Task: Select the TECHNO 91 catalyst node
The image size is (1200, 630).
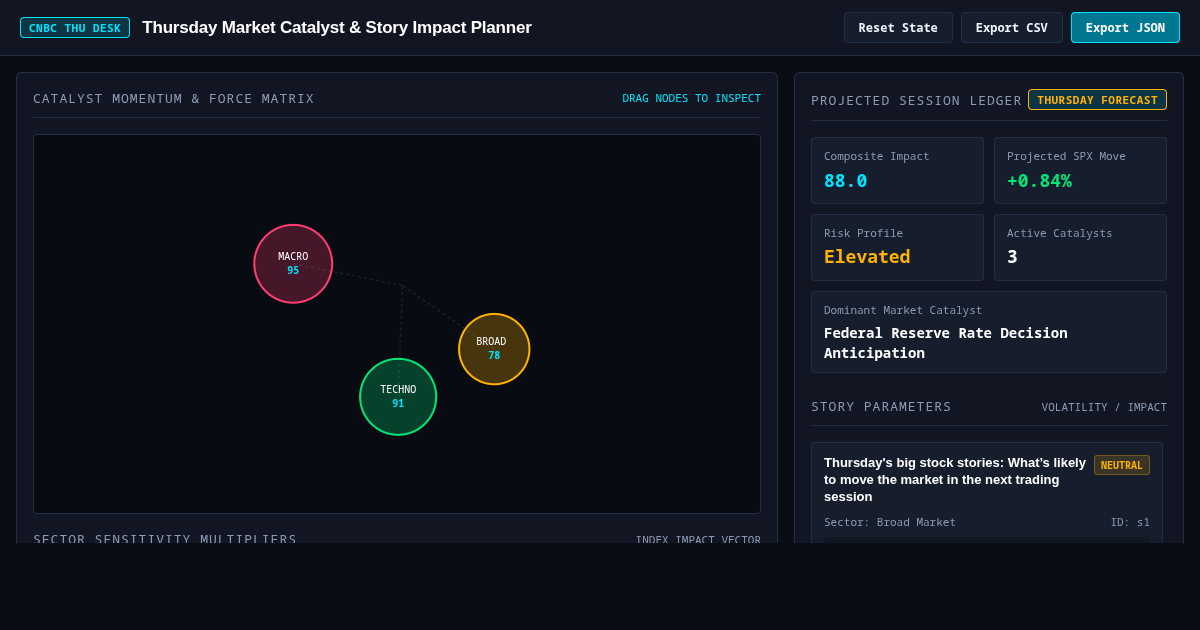Action: point(398,397)
